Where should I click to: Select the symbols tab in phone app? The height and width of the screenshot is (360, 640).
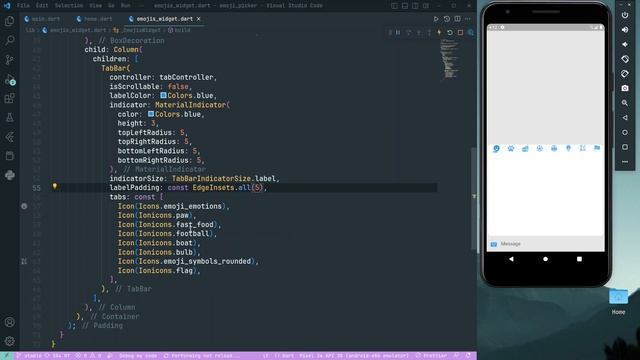582,148
